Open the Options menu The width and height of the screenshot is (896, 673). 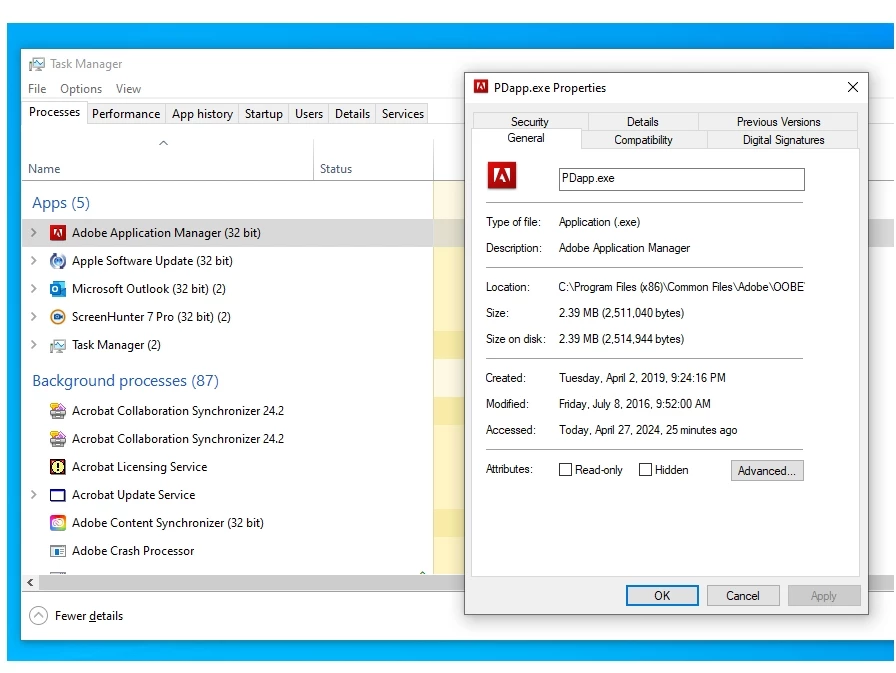point(81,89)
